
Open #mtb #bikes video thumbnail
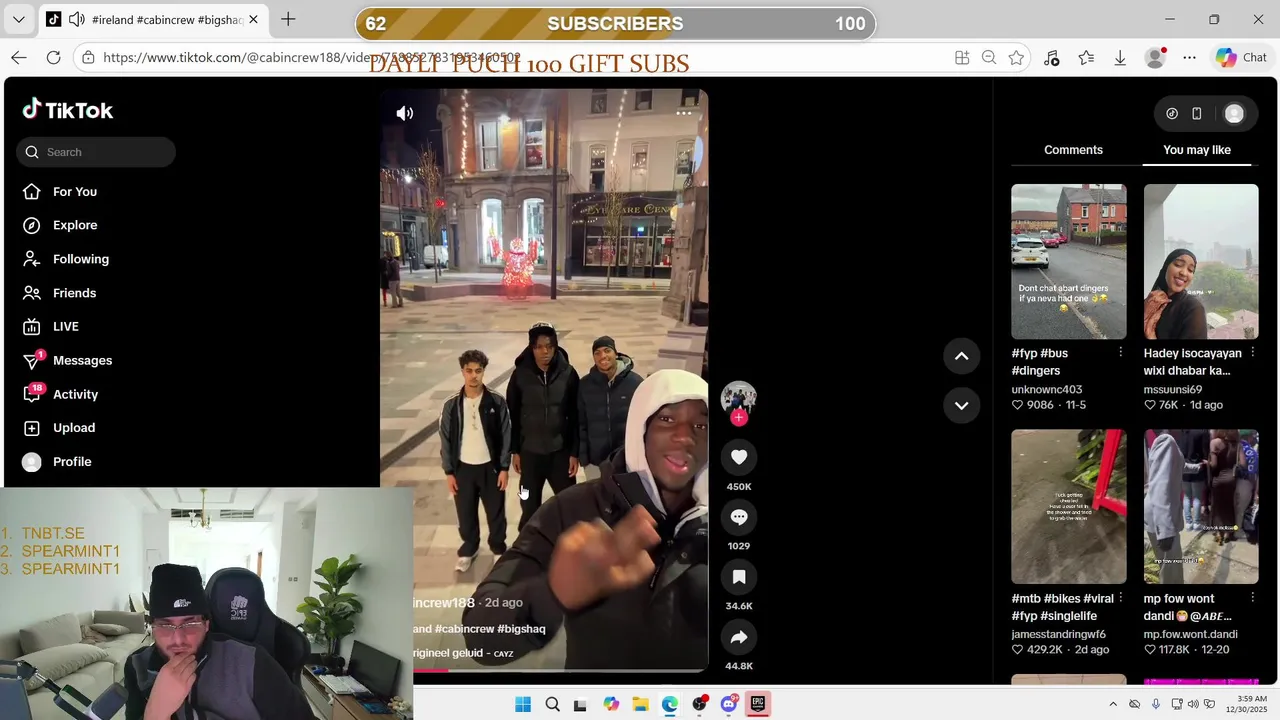[x=1068, y=507]
